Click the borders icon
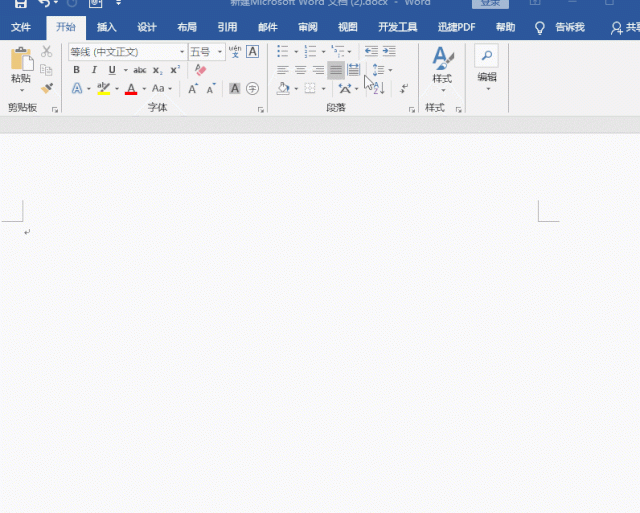Image resolution: width=640 pixels, height=513 pixels. point(310,88)
